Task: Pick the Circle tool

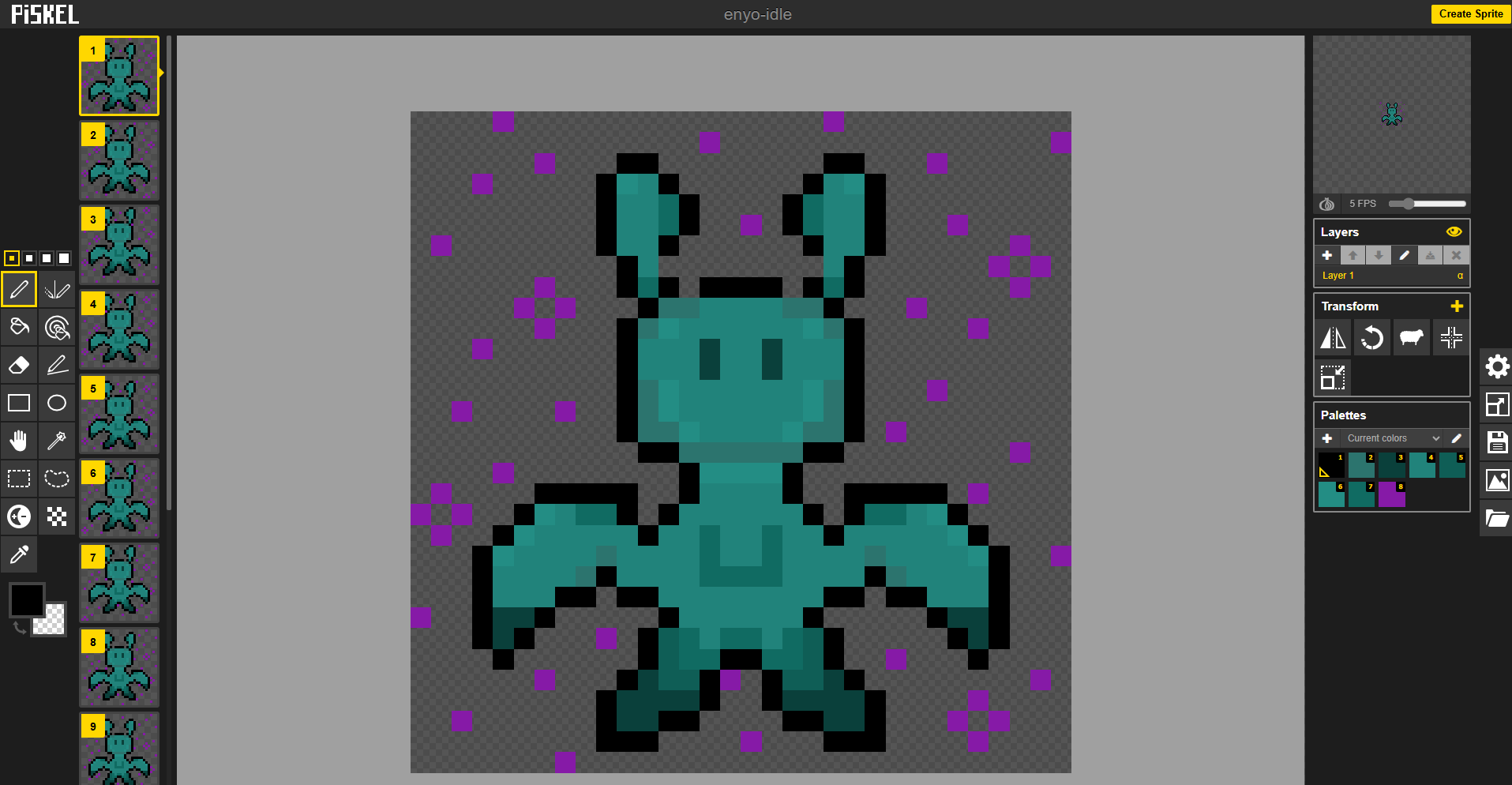Action: pos(57,403)
